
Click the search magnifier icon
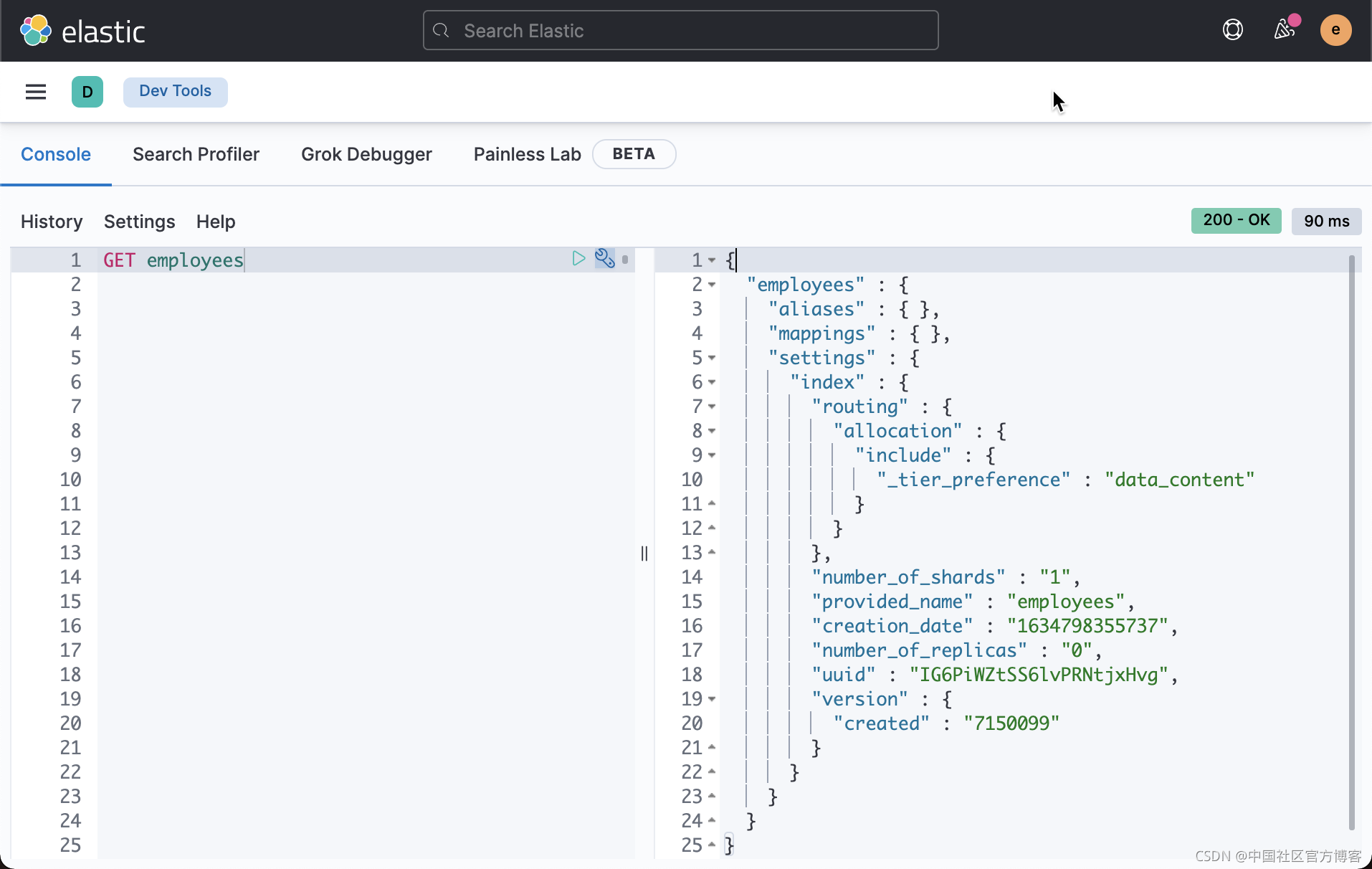click(x=441, y=30)
